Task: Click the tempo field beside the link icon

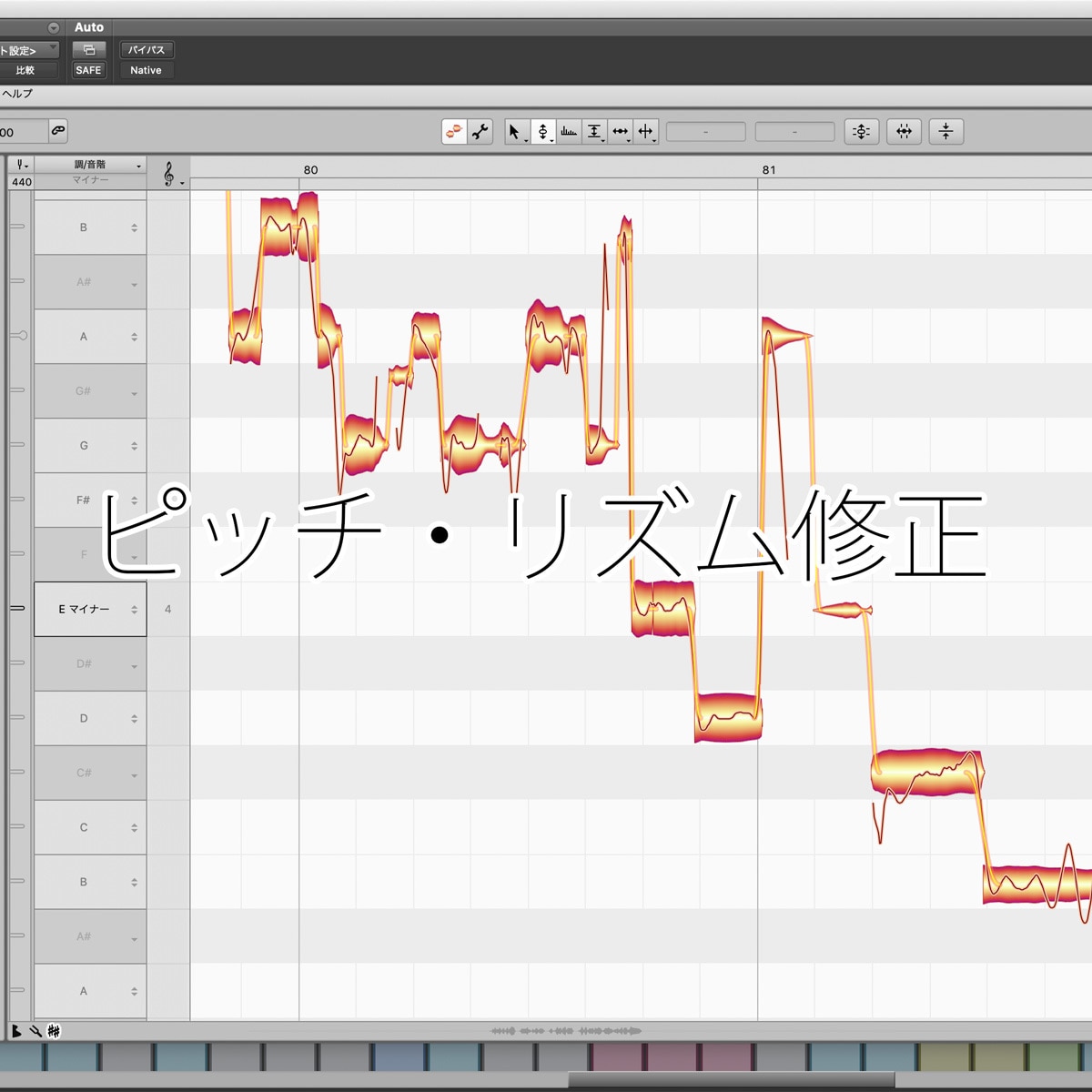Action: coord(22,132)
